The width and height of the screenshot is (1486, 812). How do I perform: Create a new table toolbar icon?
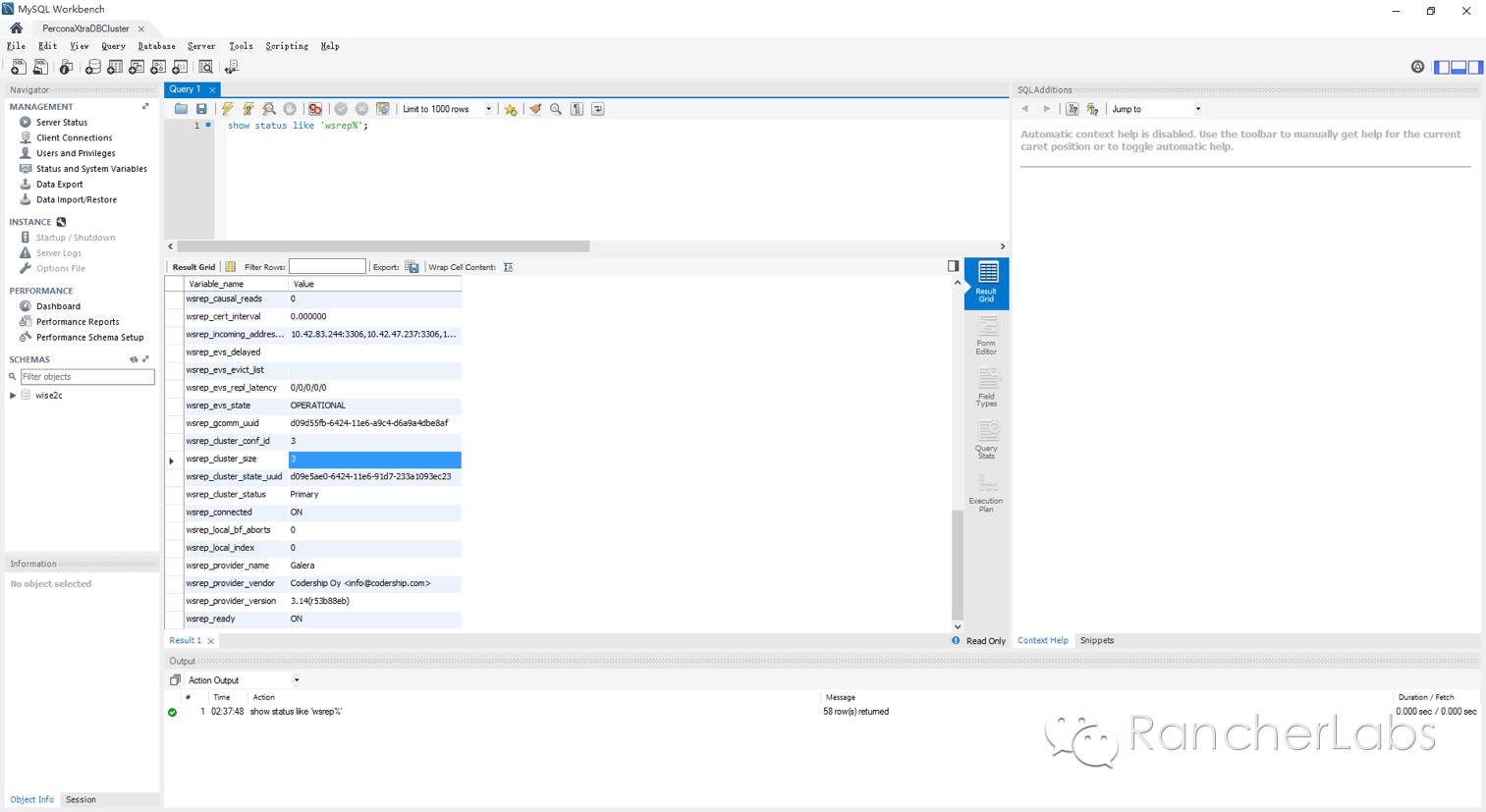[x=115, y=67]
